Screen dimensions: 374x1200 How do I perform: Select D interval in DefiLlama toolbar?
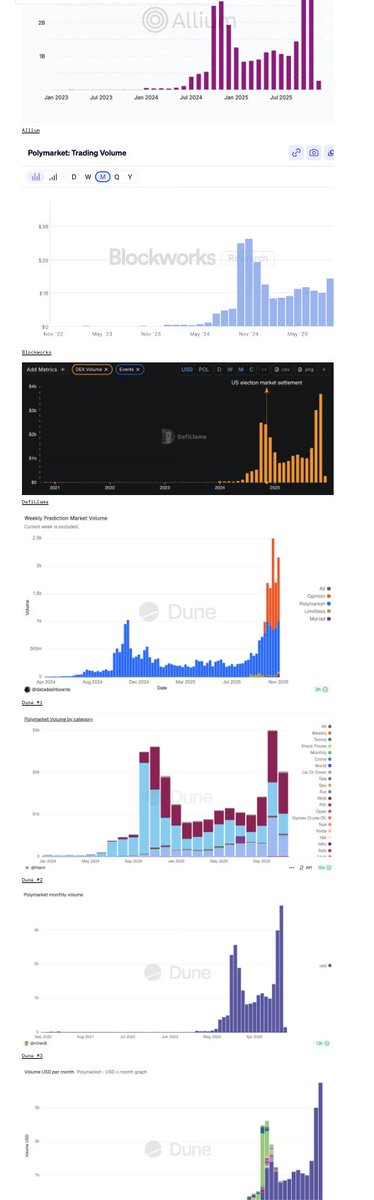point(218,370)
